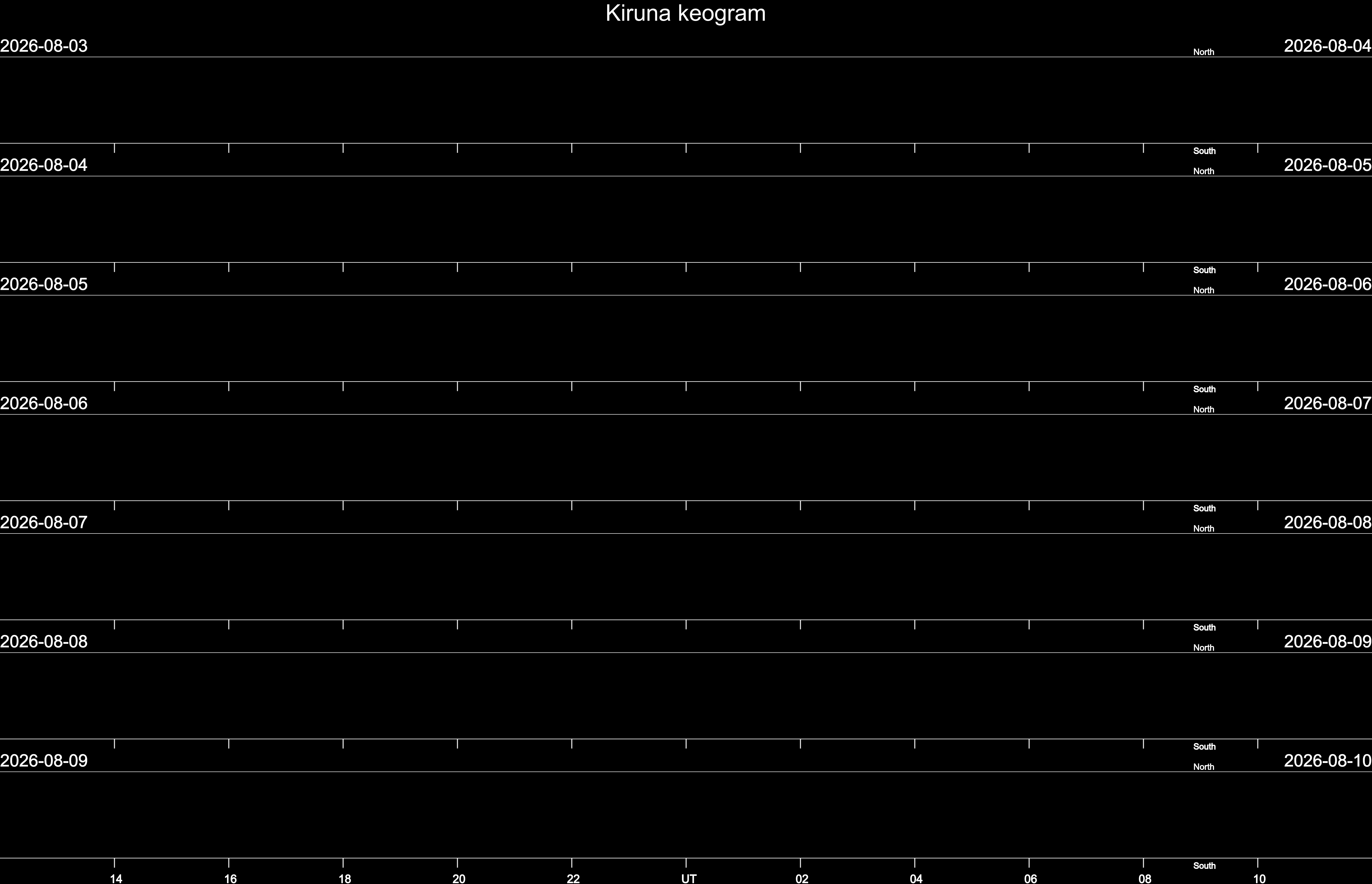Pick "2026-08-06" start date of fourth panel
Viewport: 1372px width, 884px height.
44,404
